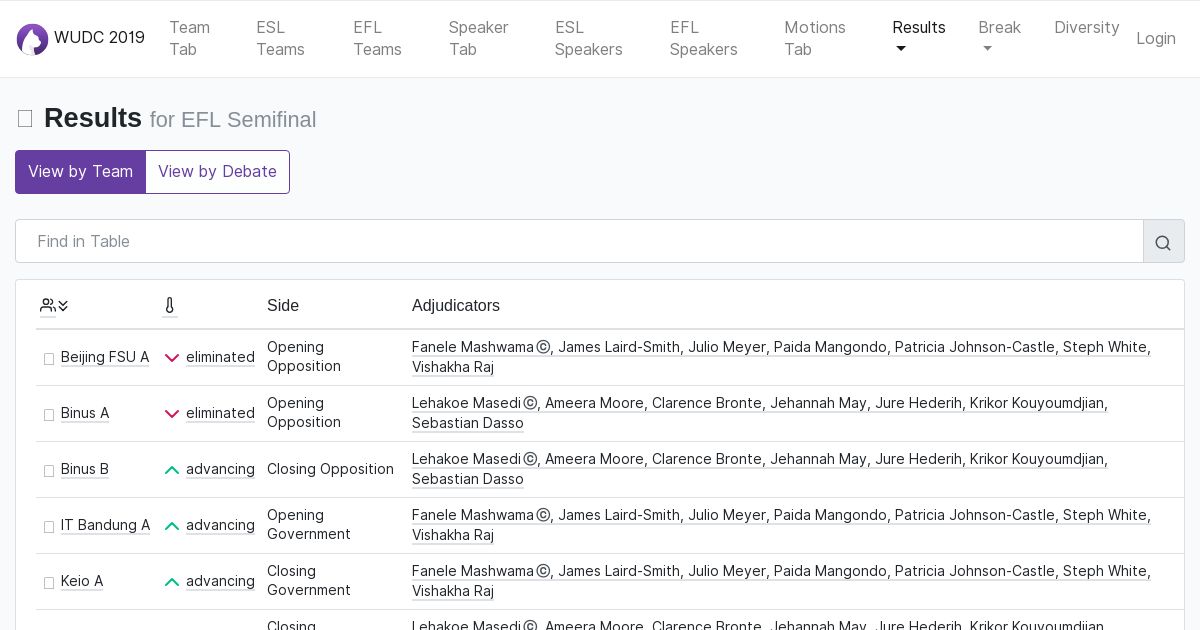This screenshot has height=630, width=1200.
Task: Click 'advancing' status for Binus B
Action: [220, 469]
